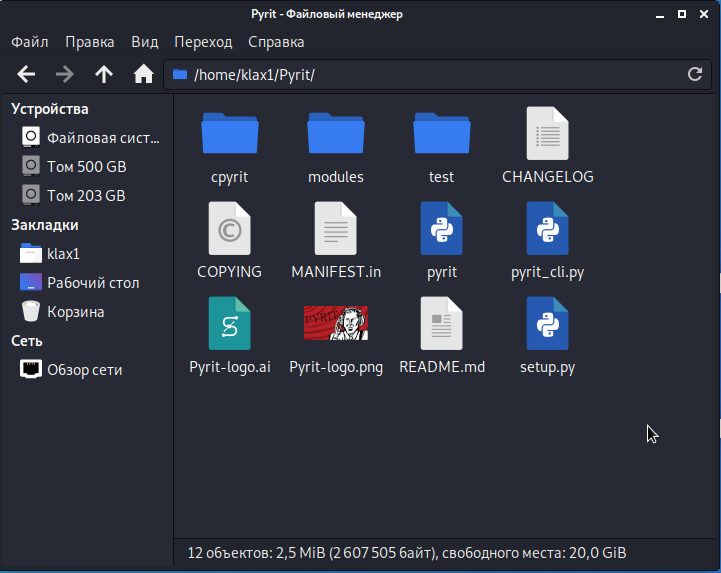
Task: Go up to the parent folder
Action: tap(104, 74)
